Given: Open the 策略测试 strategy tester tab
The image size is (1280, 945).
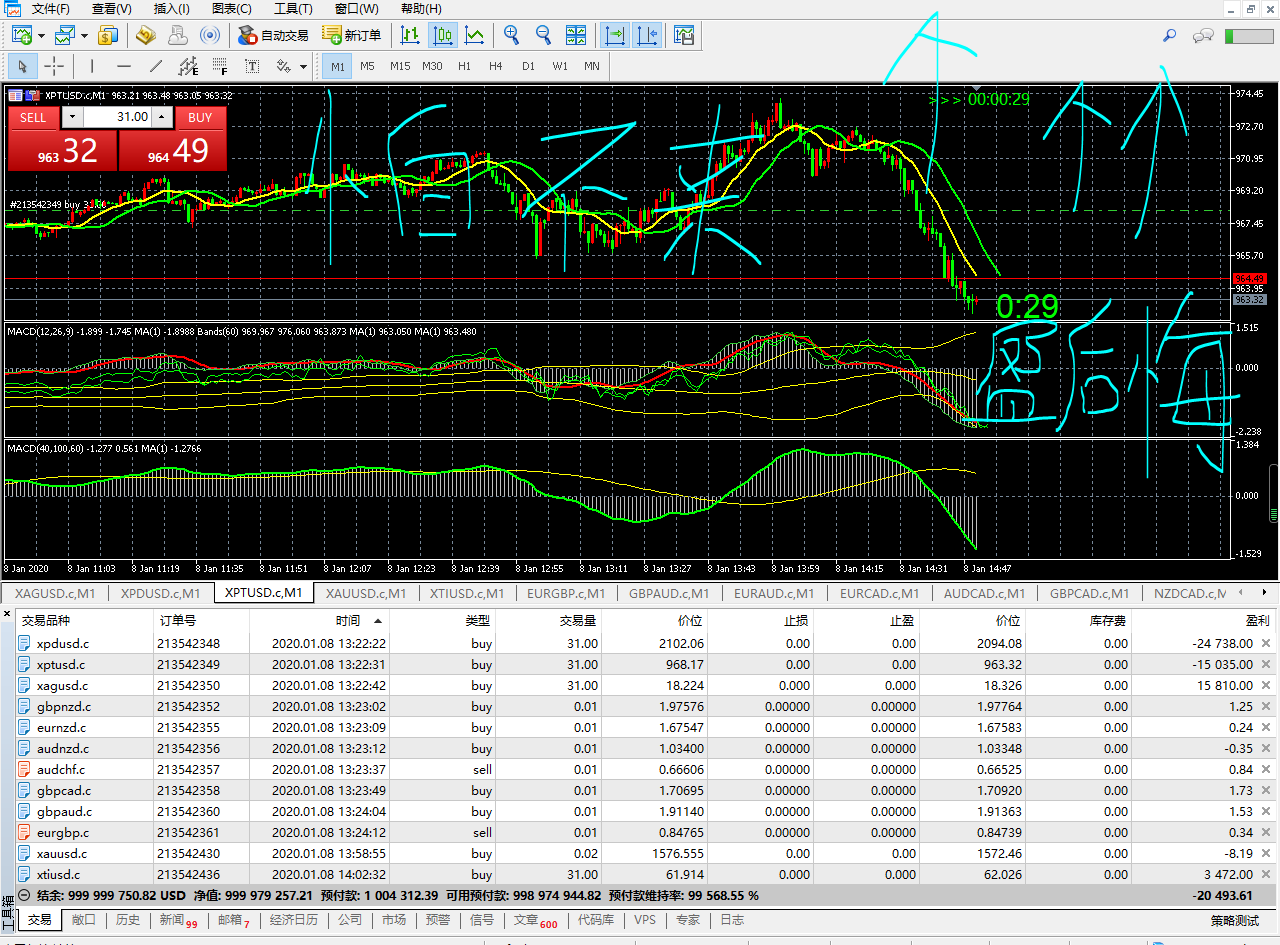Looking at the screenshot, I should (x=1235, y=920).
